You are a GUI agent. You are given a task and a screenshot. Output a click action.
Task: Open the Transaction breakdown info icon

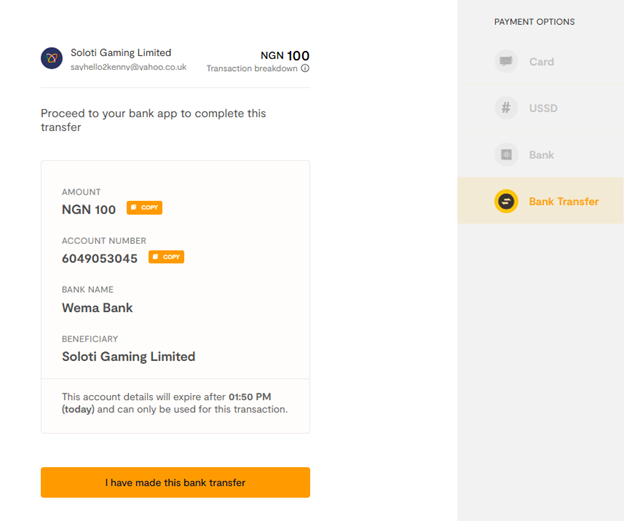click(305, 68)
